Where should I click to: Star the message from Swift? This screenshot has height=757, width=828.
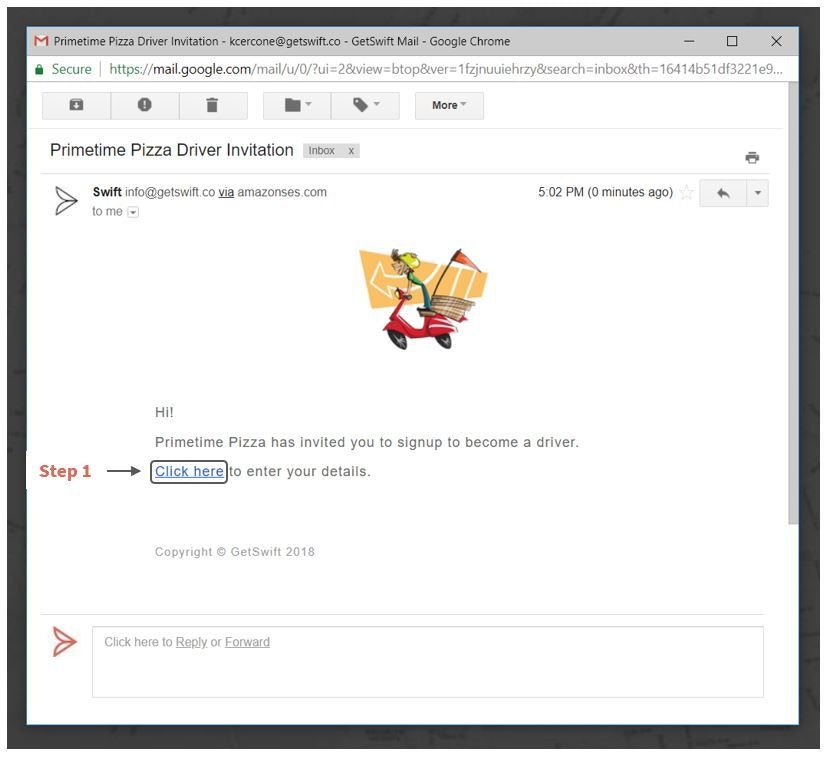point(686,193)
